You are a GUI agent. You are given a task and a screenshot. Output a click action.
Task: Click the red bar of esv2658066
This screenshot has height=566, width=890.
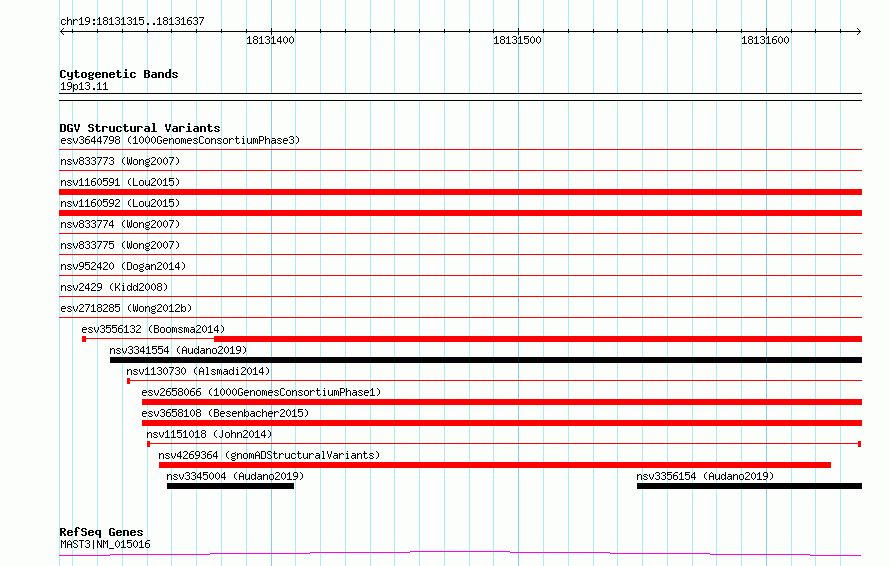pyautogui.click(x=502, y=402)
